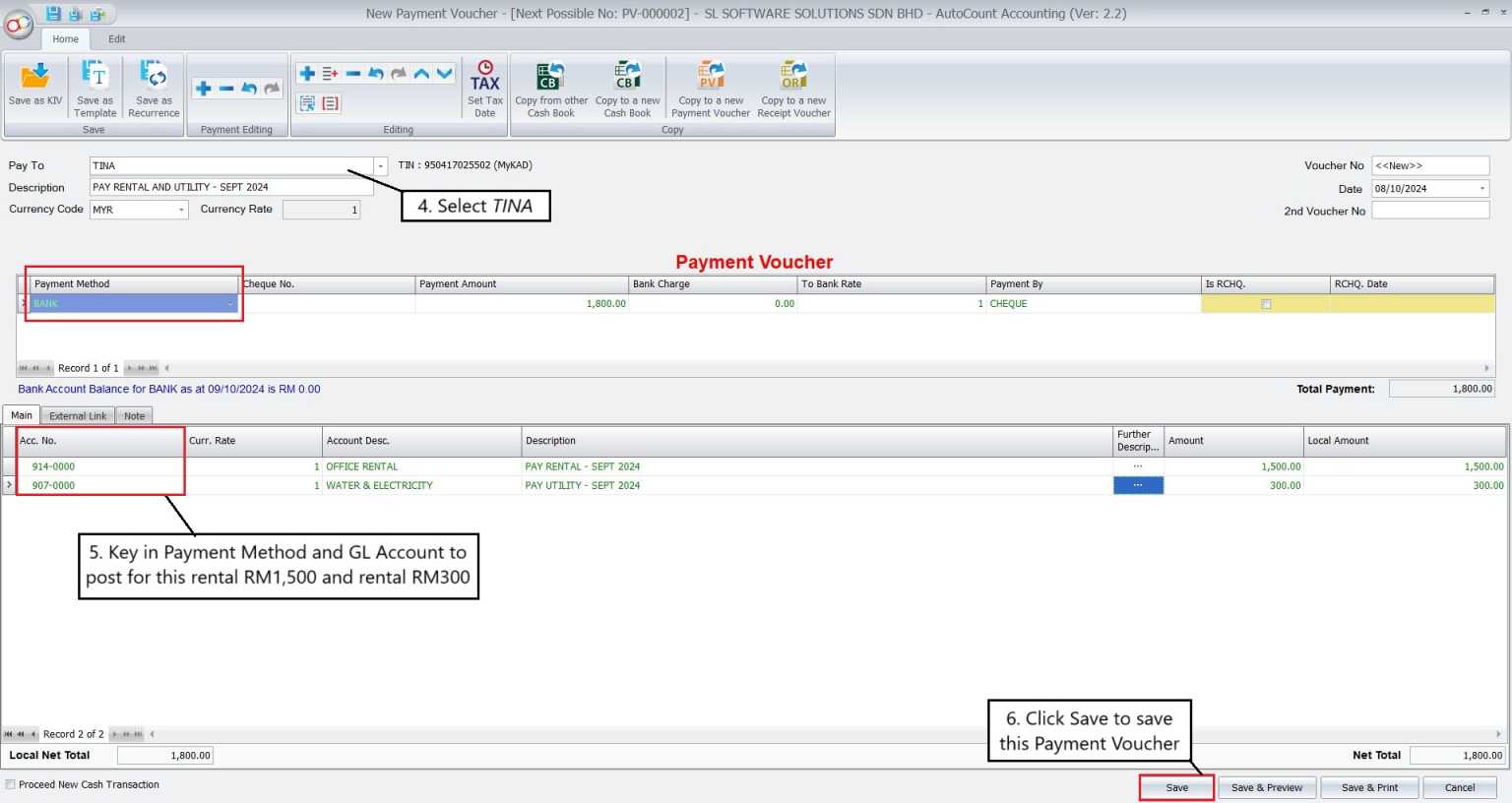Open the Note tab
The width and height of the screenshot is (1512, 803).
[x=134, y=416]
